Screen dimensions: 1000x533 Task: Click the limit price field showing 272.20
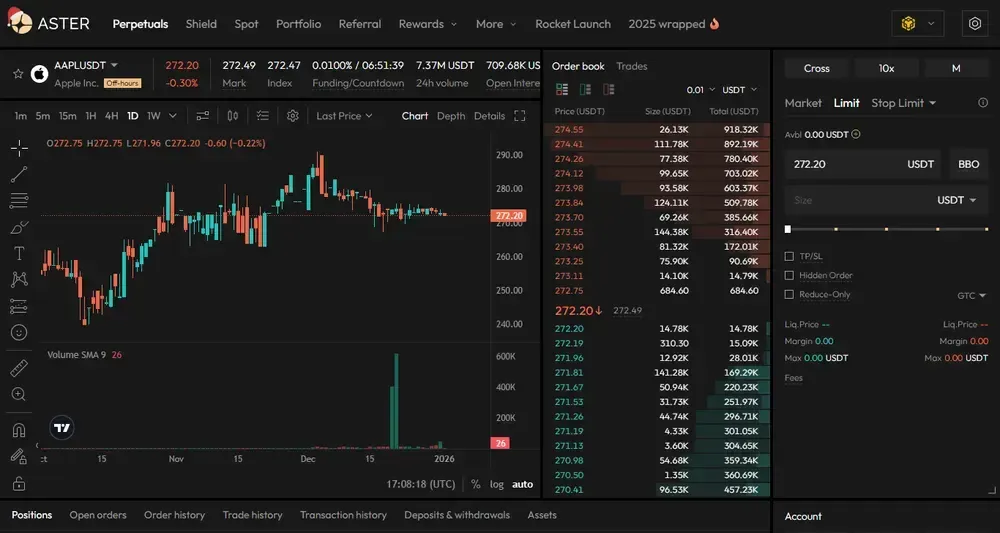tap(864, 164)
